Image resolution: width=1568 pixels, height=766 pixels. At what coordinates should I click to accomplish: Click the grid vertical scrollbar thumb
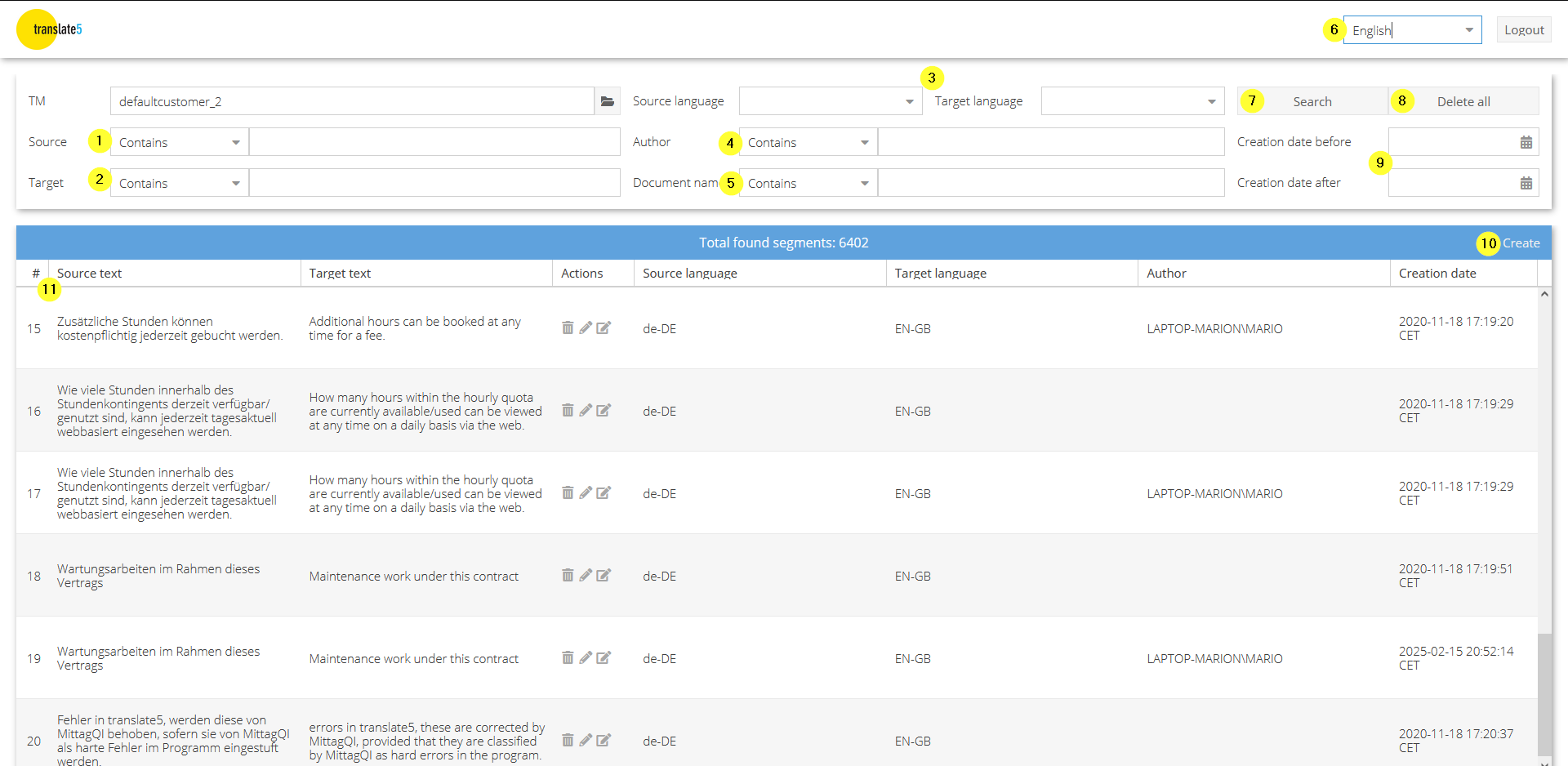click(1544, 694)
